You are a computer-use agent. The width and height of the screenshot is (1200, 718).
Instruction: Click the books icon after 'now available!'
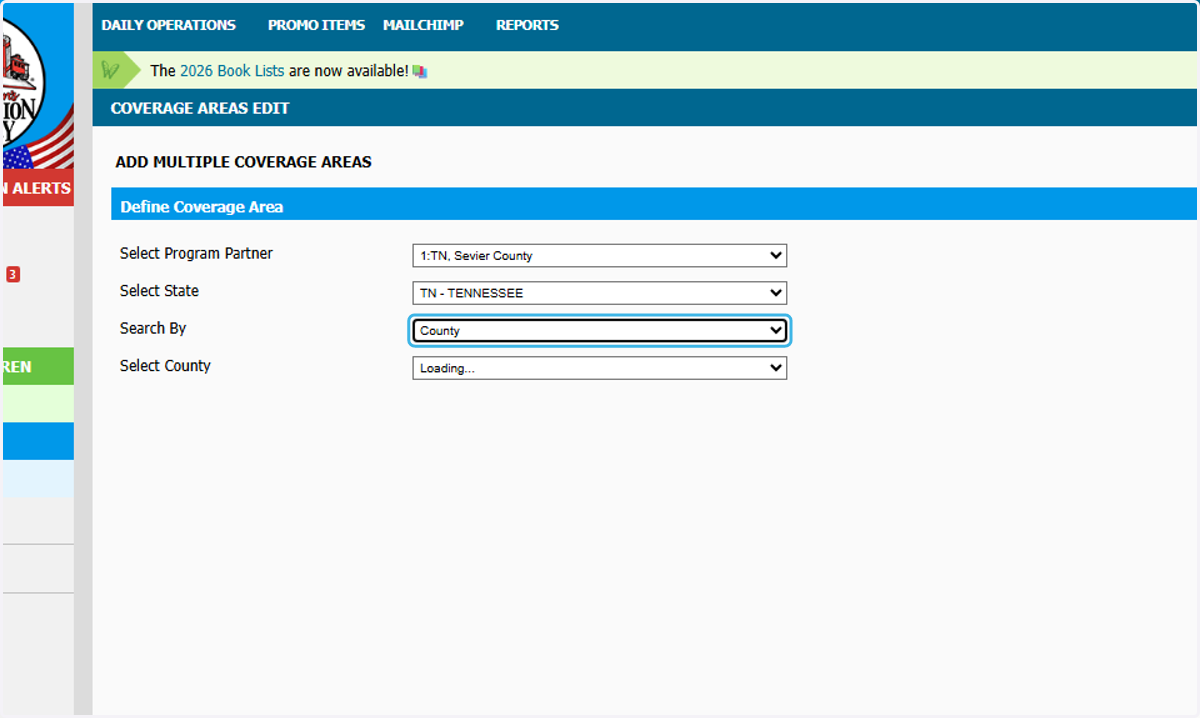click(x=420, y=72)
